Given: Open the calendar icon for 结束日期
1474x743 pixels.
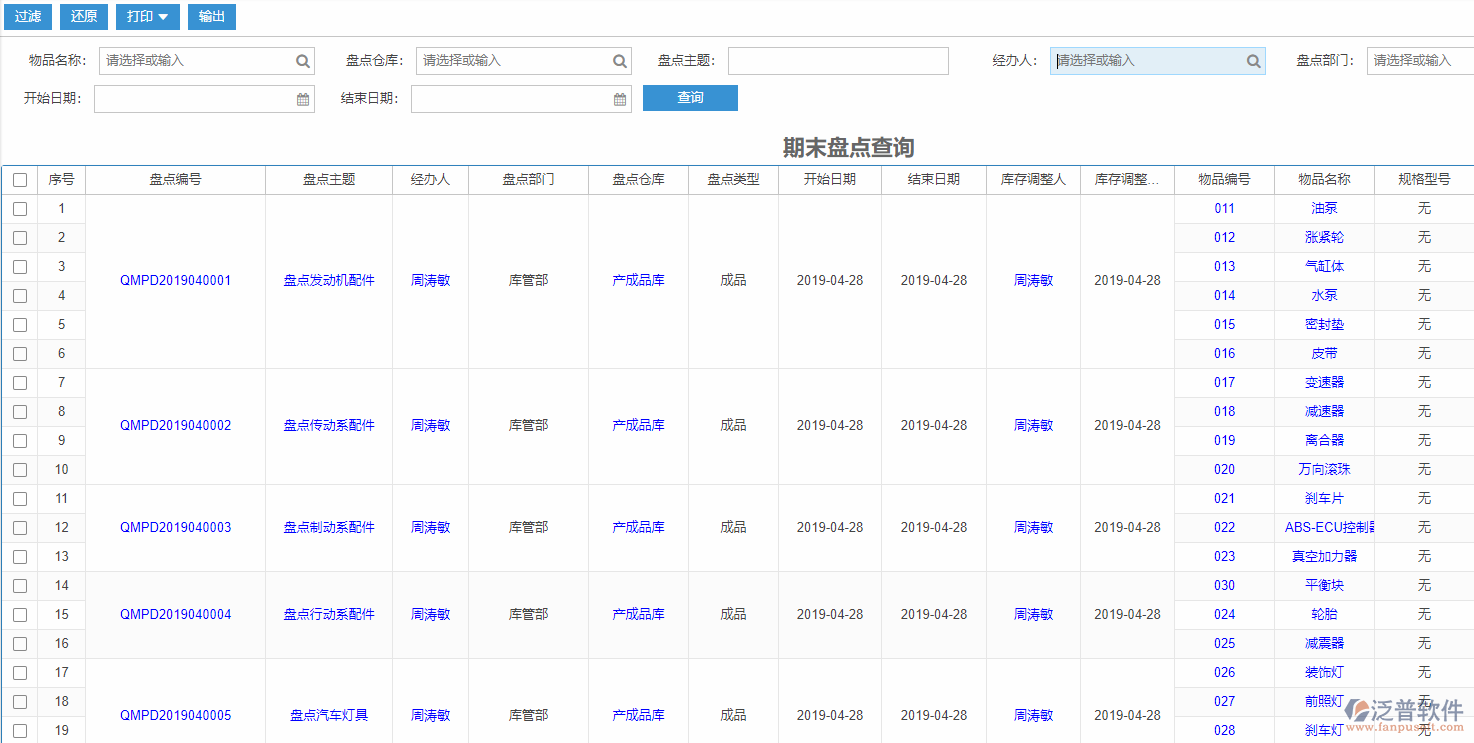Looking at the screenshot, I should (x=619, y=99).
